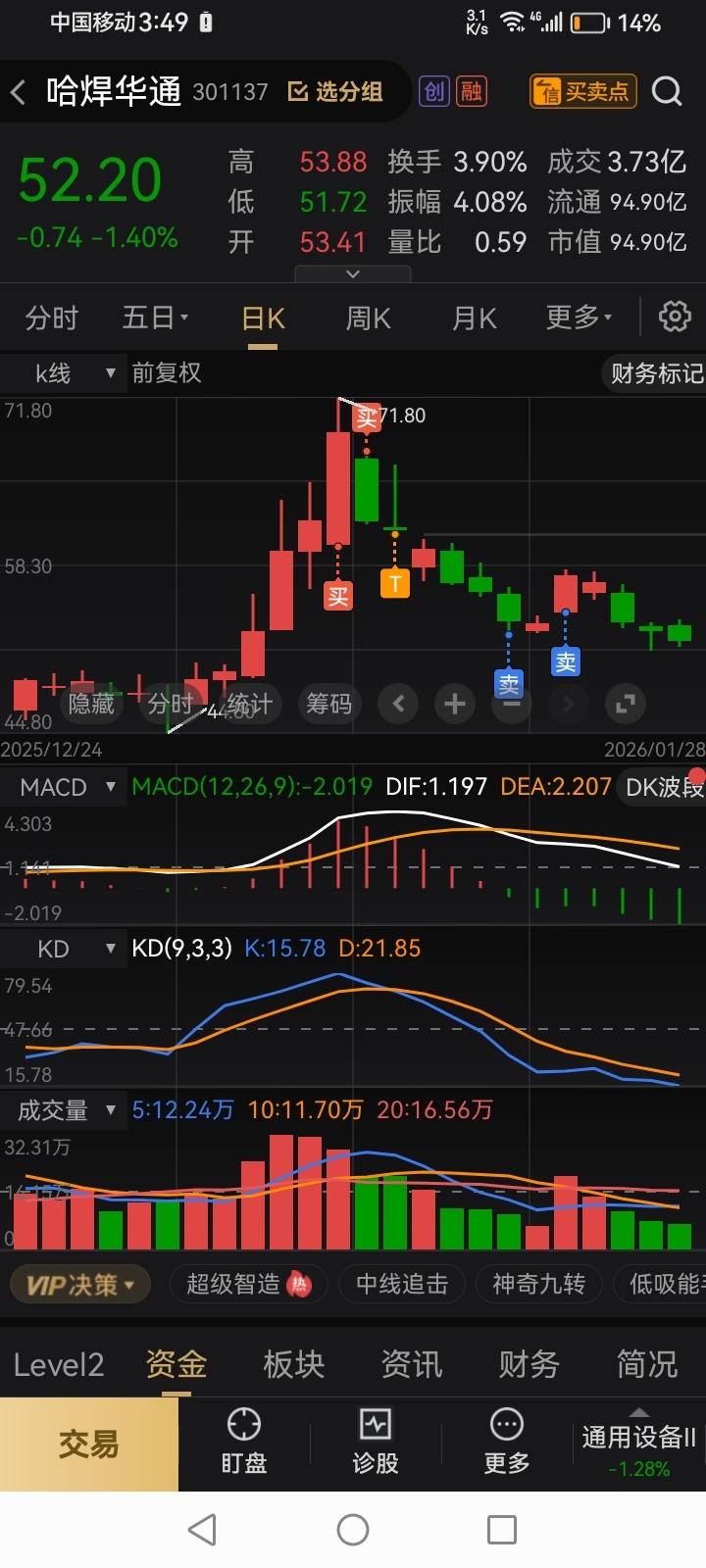706x1568 pixels.
Task: Toggle 筹码 chip distribution overlay
Action: 328,704
